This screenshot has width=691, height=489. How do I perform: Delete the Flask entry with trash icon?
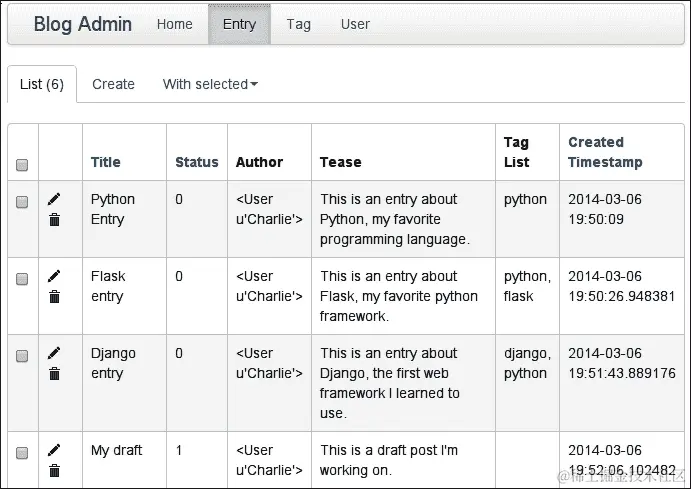pos(54,296)
